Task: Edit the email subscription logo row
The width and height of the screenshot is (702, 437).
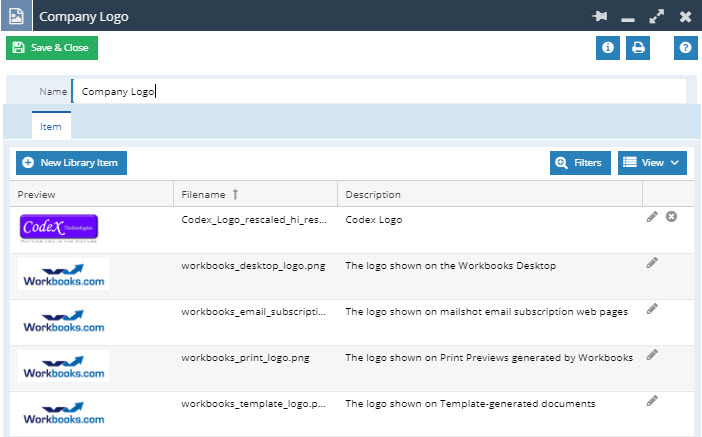Action: click(652, 308)
